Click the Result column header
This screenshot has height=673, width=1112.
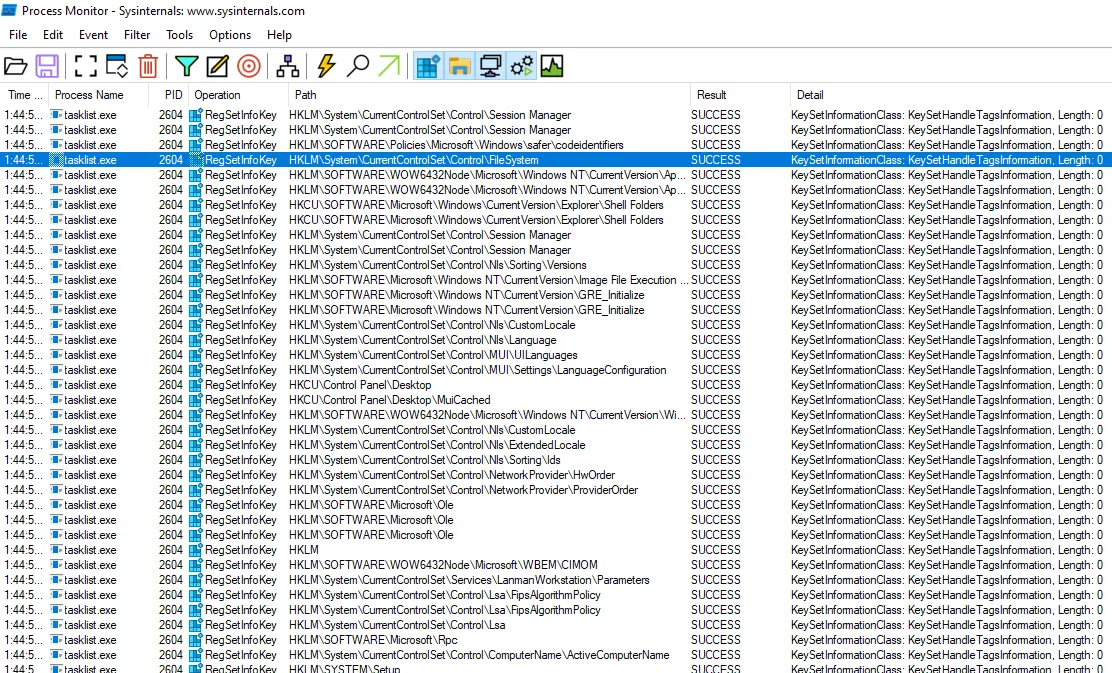[740, 95]
